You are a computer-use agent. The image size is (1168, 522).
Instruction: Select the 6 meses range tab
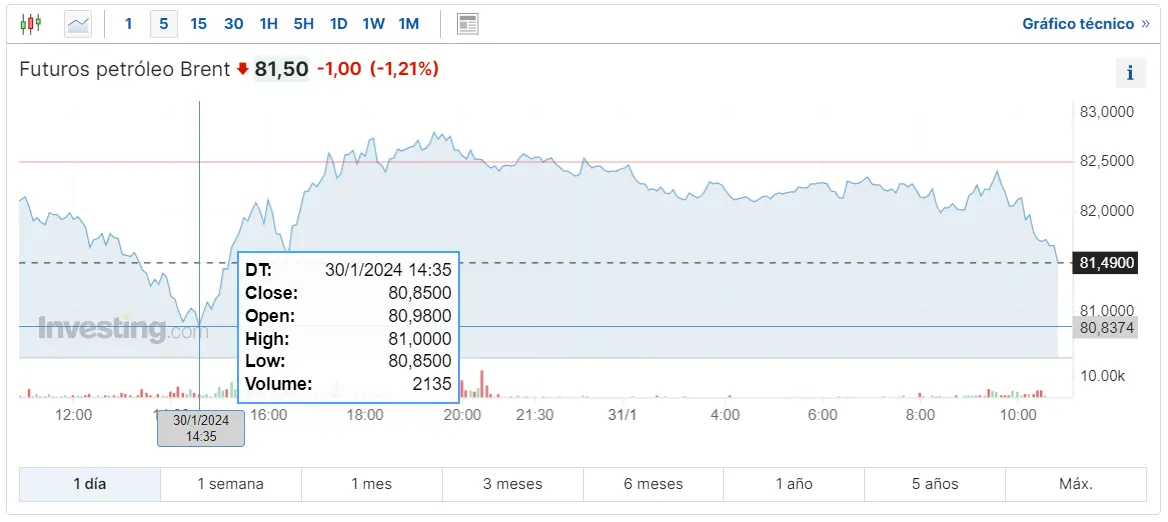tap(653, 484)
